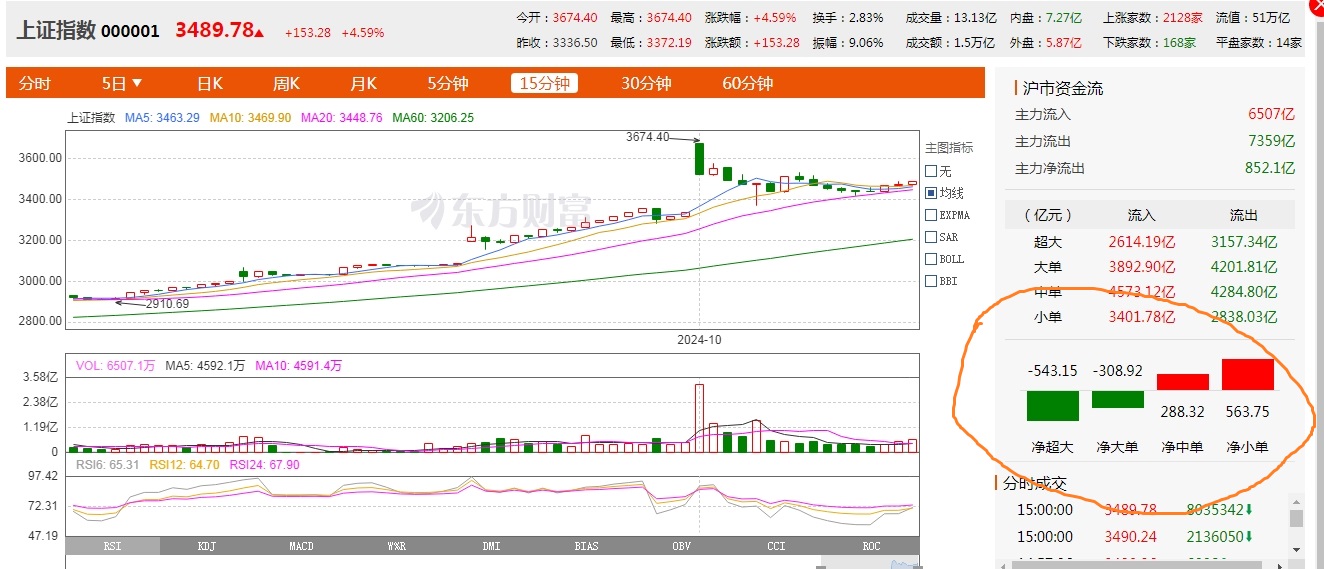The height and width of the screenshot is (569, 1324).
Task: Switch sub-chart to MACD
Action: coord(301,546)
